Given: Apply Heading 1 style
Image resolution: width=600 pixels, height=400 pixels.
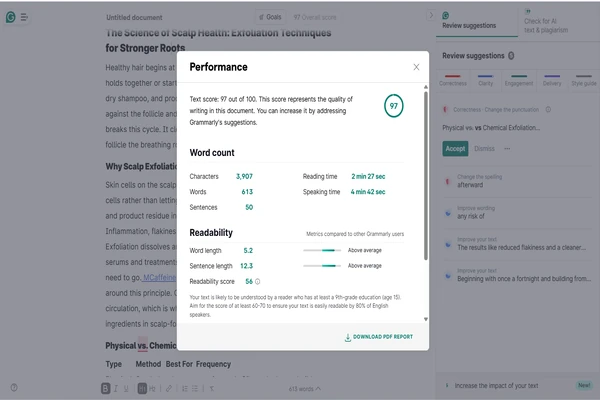Looking at the screenshot, I should (142, 388).
